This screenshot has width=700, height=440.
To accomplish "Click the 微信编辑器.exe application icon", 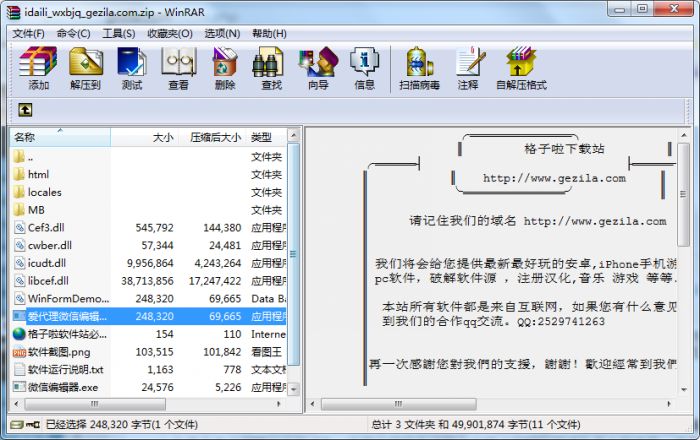I will pyautogui.click(x=19, y=387).
